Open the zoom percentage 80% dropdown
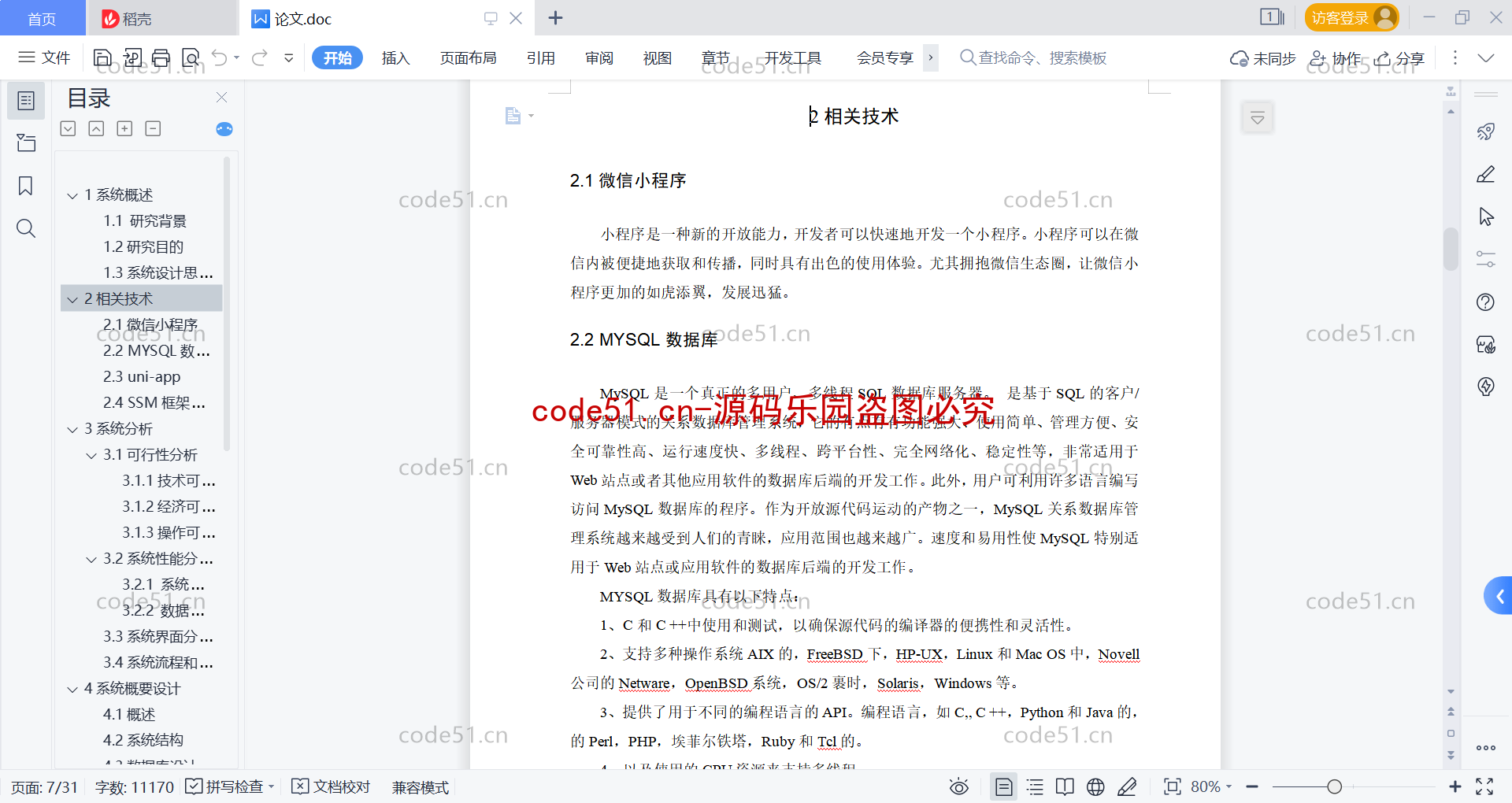This screenshot has width=1512, height=803. [x=1211, y=786]
